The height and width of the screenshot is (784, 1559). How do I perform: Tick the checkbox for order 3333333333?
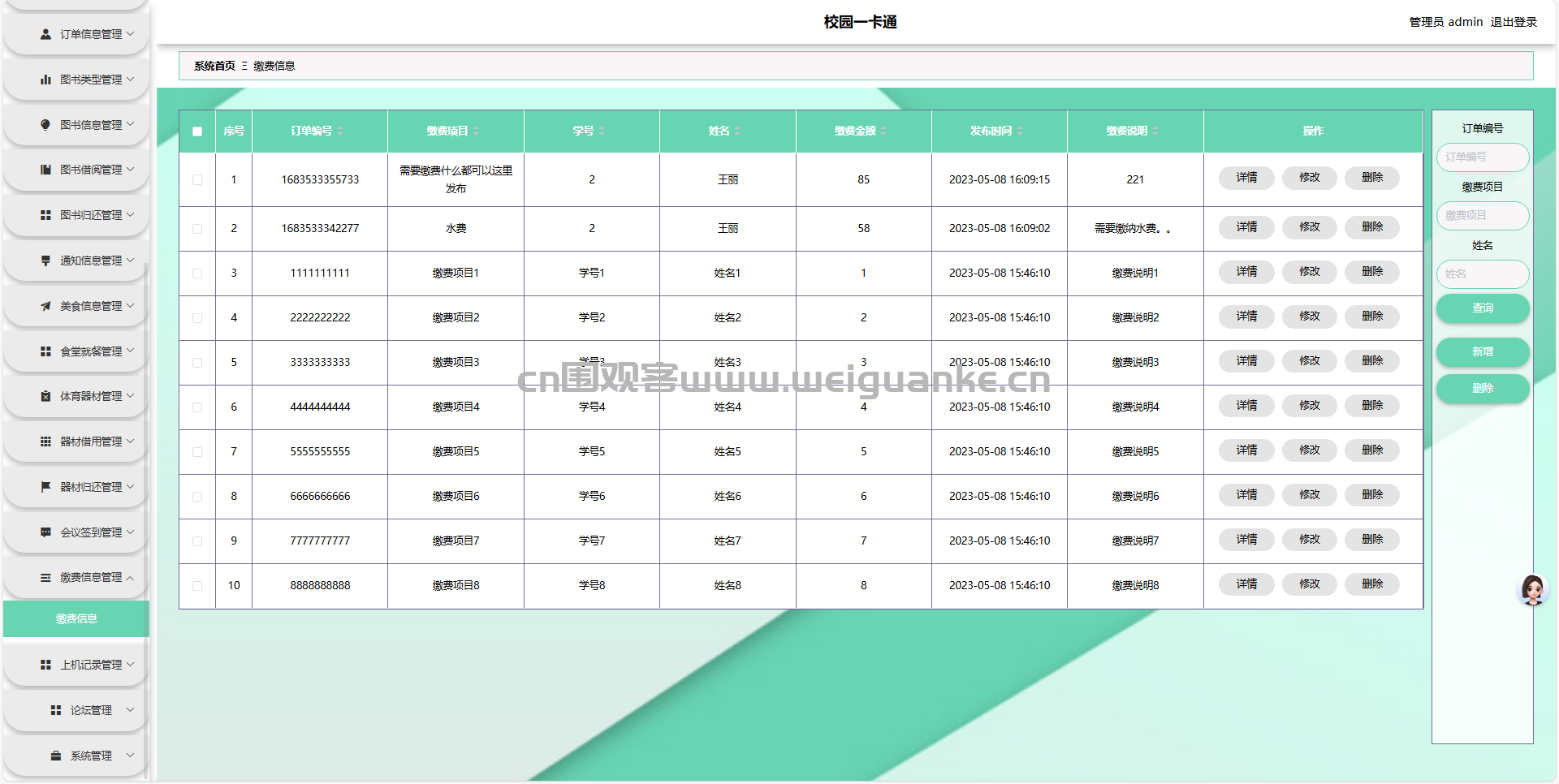coord(197,363)
